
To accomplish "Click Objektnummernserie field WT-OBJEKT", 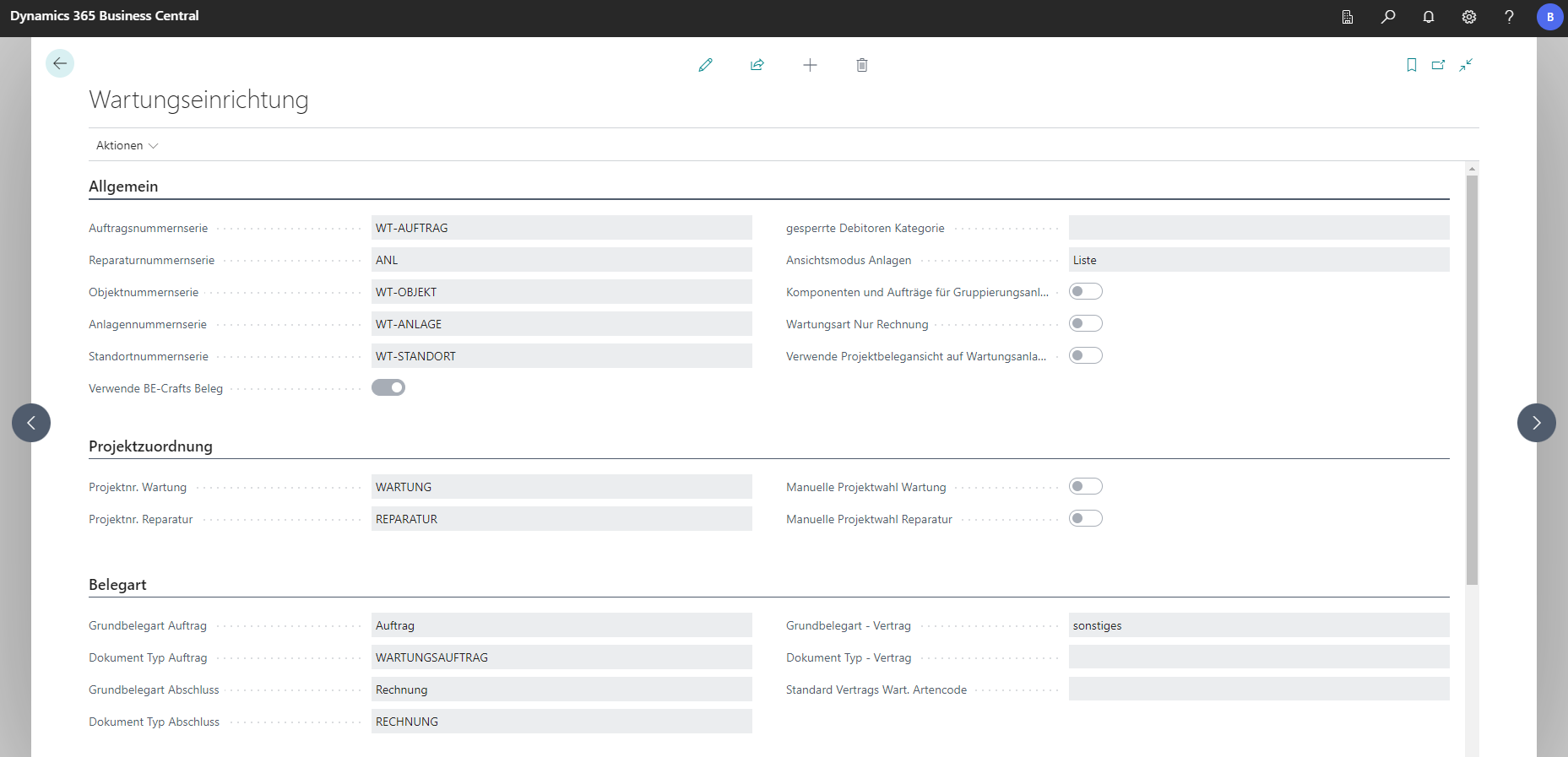I will pos(562,292).
